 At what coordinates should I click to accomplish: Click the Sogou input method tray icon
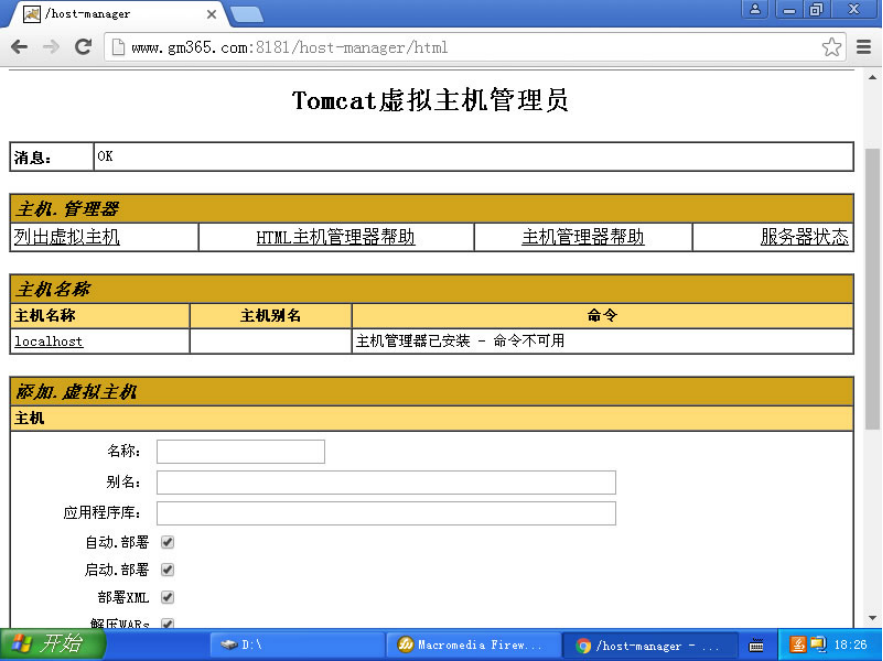point(797,644)
